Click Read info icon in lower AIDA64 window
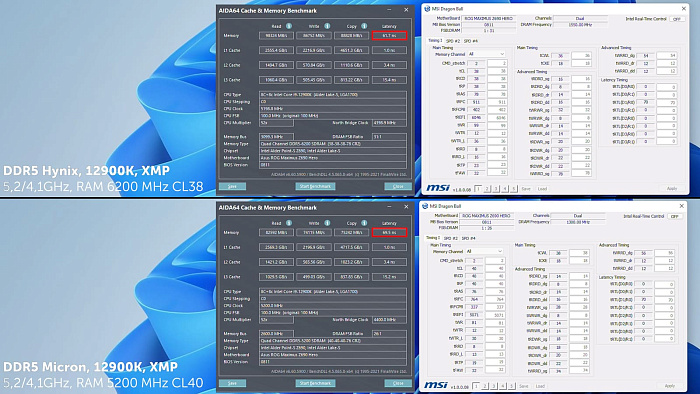This screenshot has height=394, width=700. pos(289,223)
